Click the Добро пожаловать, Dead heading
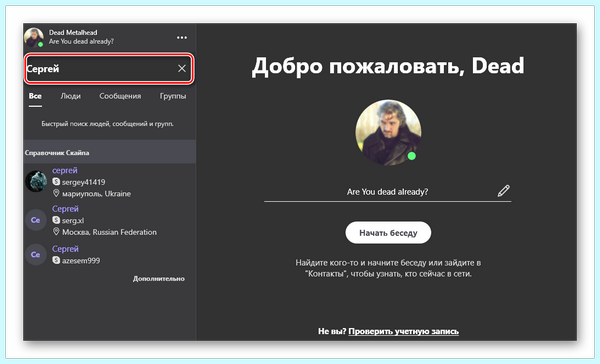Screen dimensions: 600x364 point(388,66)
